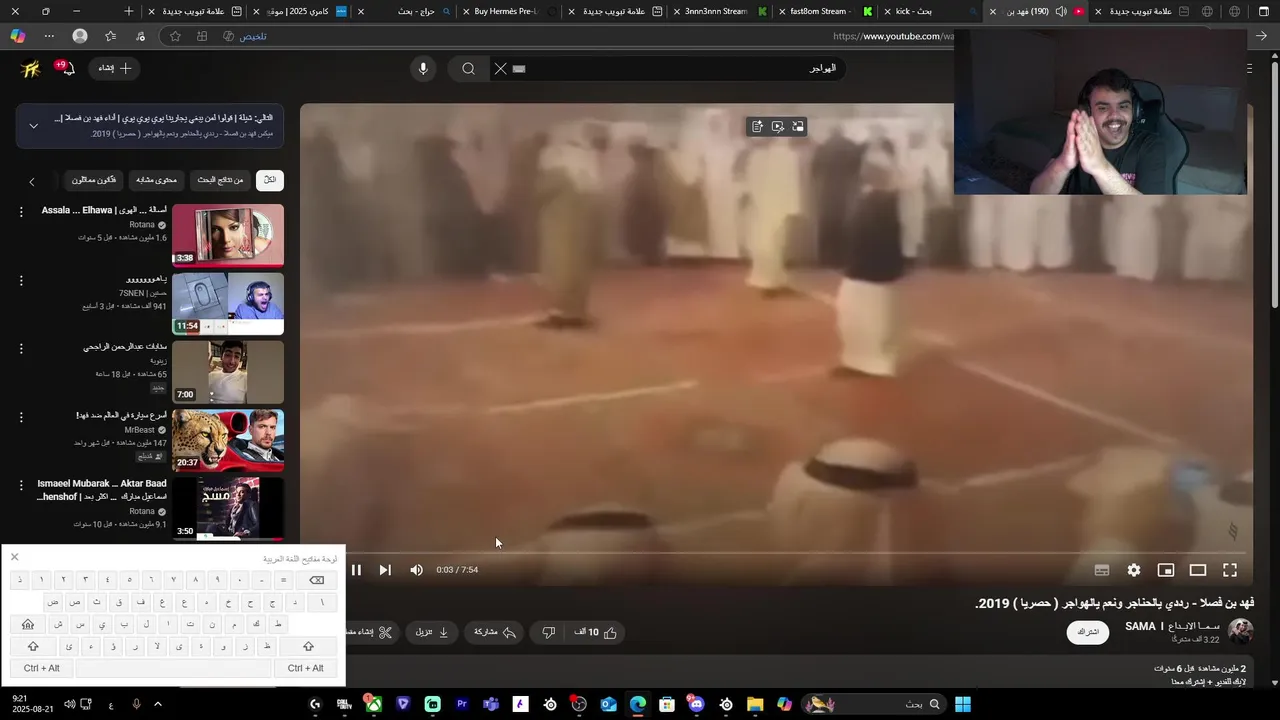Open SAMA channel name link
The image size is (1280, 720).
1172,626
